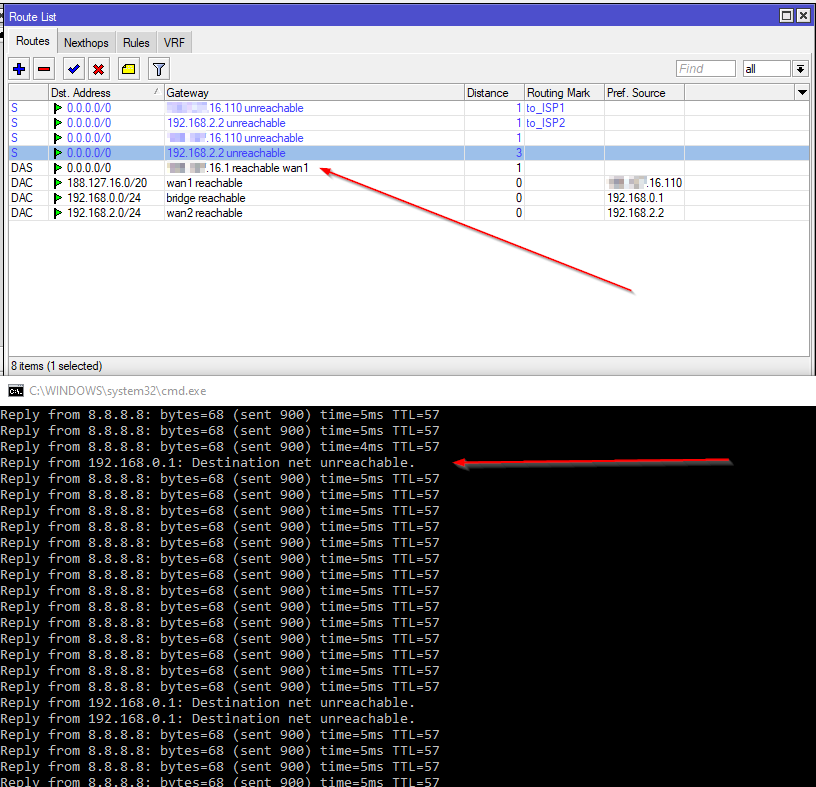Maximize the Route List window
Viewport: 816px width, 787px height.
[x=786, y=16]
